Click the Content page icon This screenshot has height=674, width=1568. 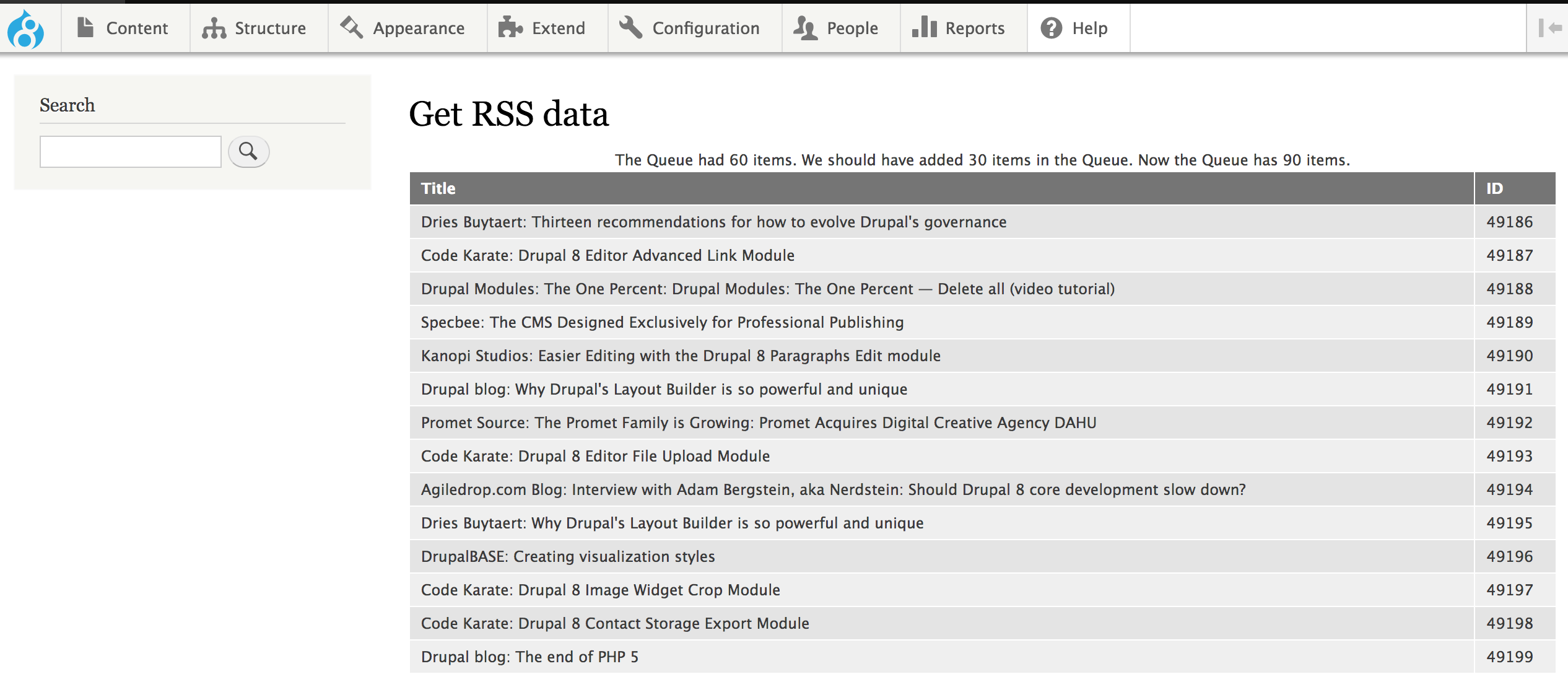tap(85, 28)
